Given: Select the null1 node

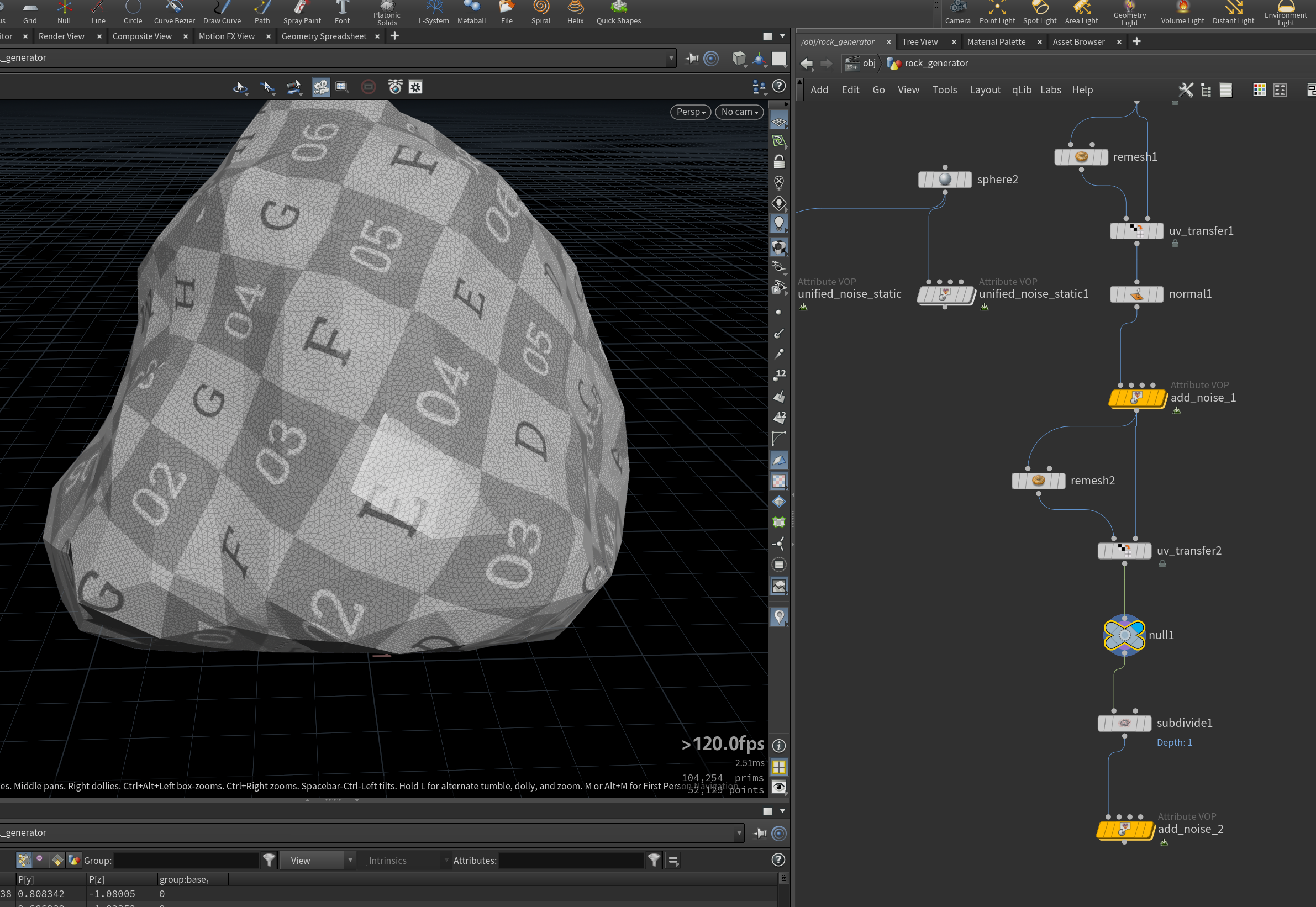Looking at the screenshot, I should (1124, 635).
